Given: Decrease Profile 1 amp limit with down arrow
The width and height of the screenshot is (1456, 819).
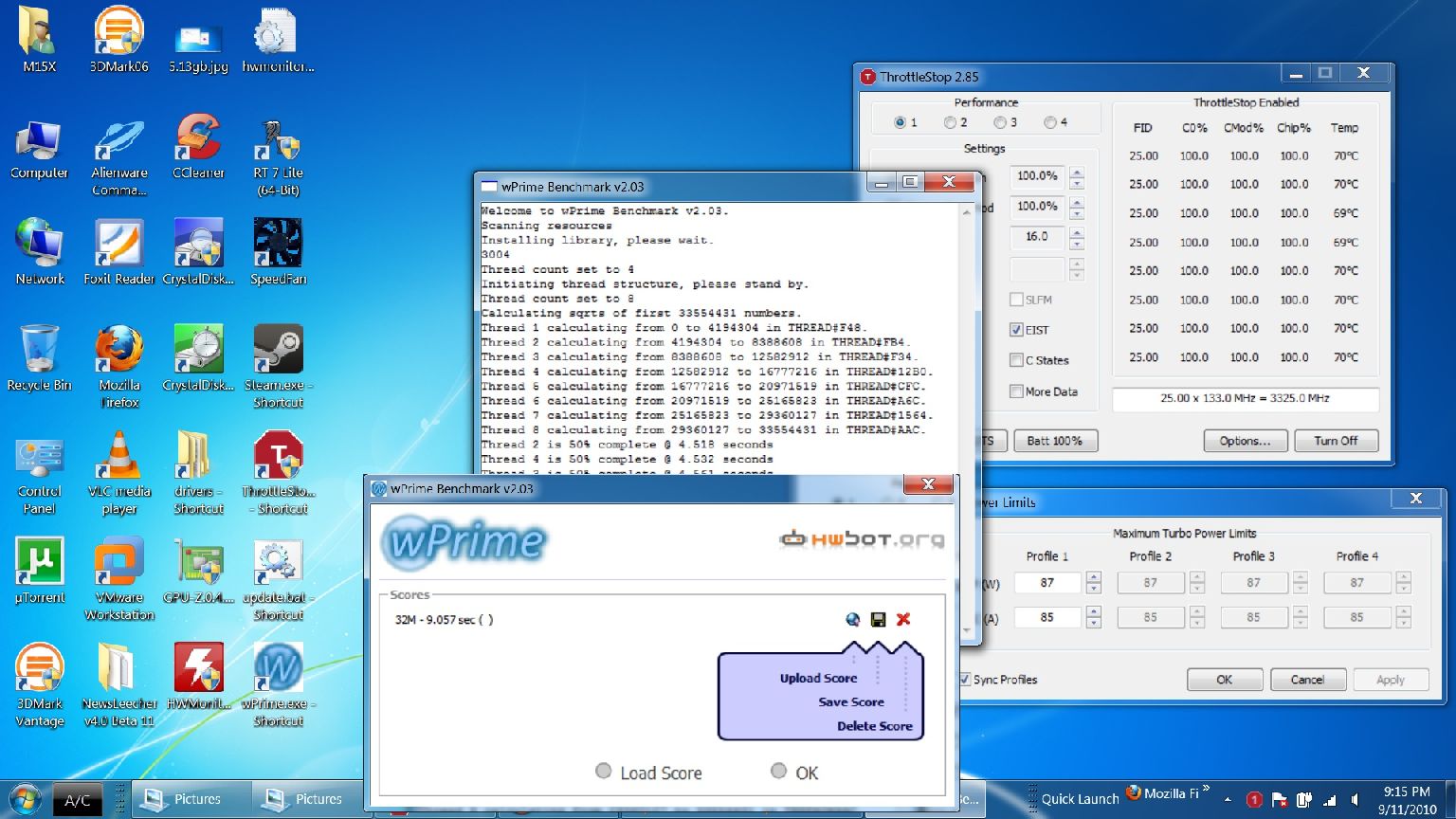Looking at the screenshot, I should 1094,622.
